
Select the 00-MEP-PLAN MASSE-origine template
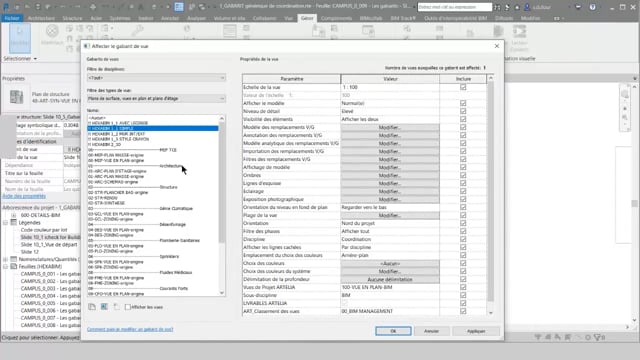(116, 155)
